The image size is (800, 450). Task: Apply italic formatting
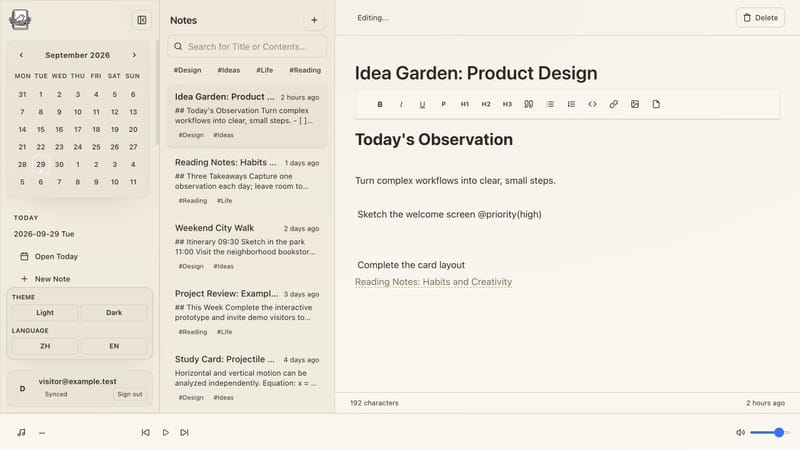point(401,104)
